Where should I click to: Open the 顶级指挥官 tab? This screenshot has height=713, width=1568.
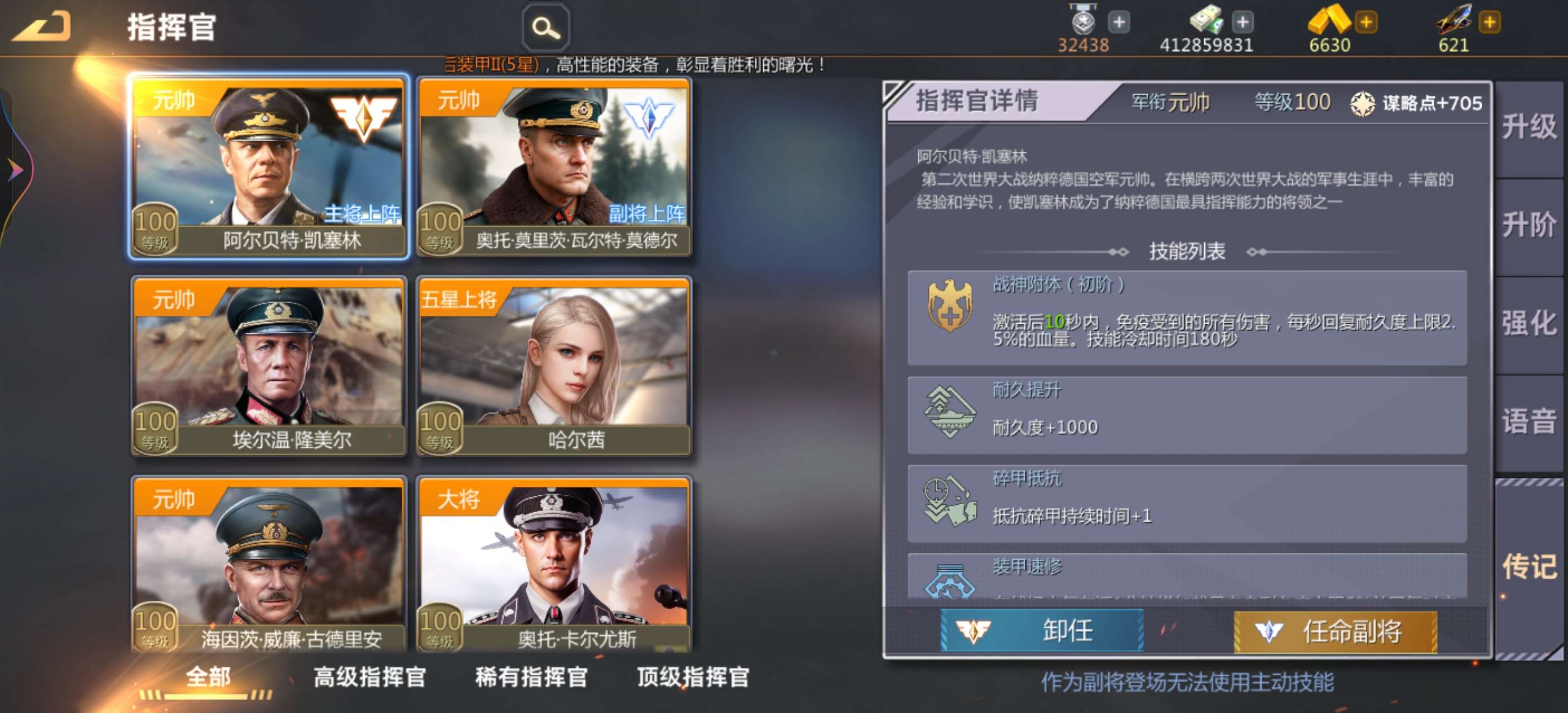point(693,676)
